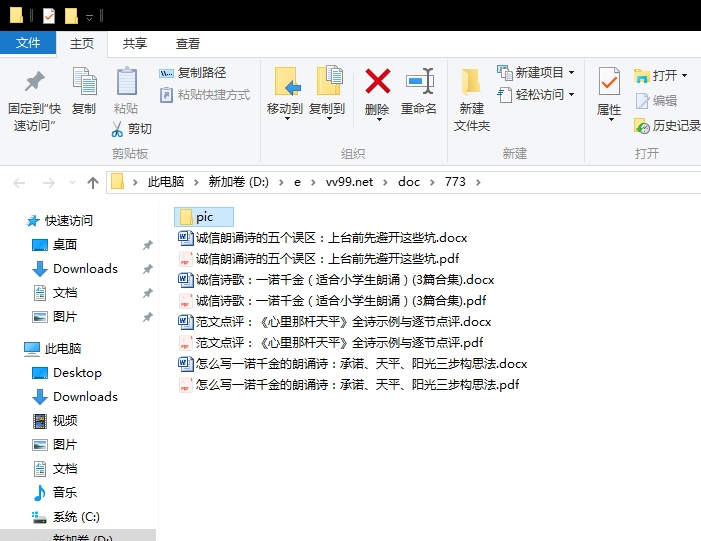The image size is (701, 541).
Task: Open recent locations dropdown arrow
Action: [x=72, y=182]
